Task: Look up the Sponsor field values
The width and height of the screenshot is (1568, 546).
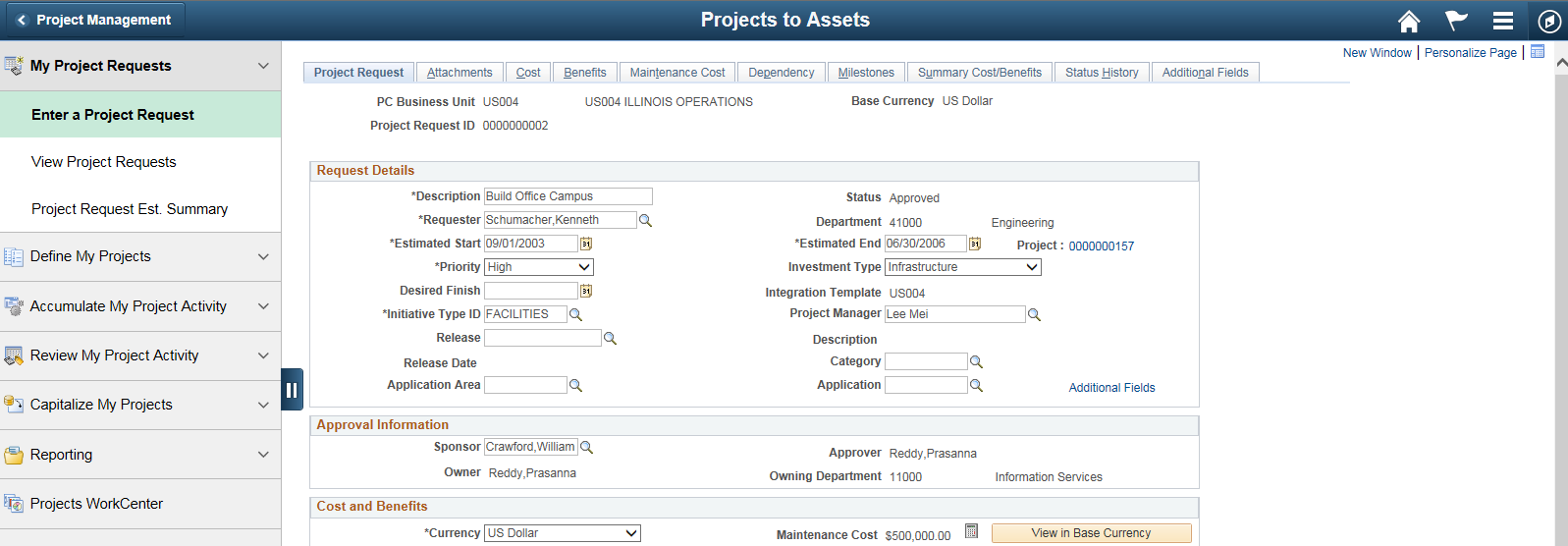Action: [586, 447]
